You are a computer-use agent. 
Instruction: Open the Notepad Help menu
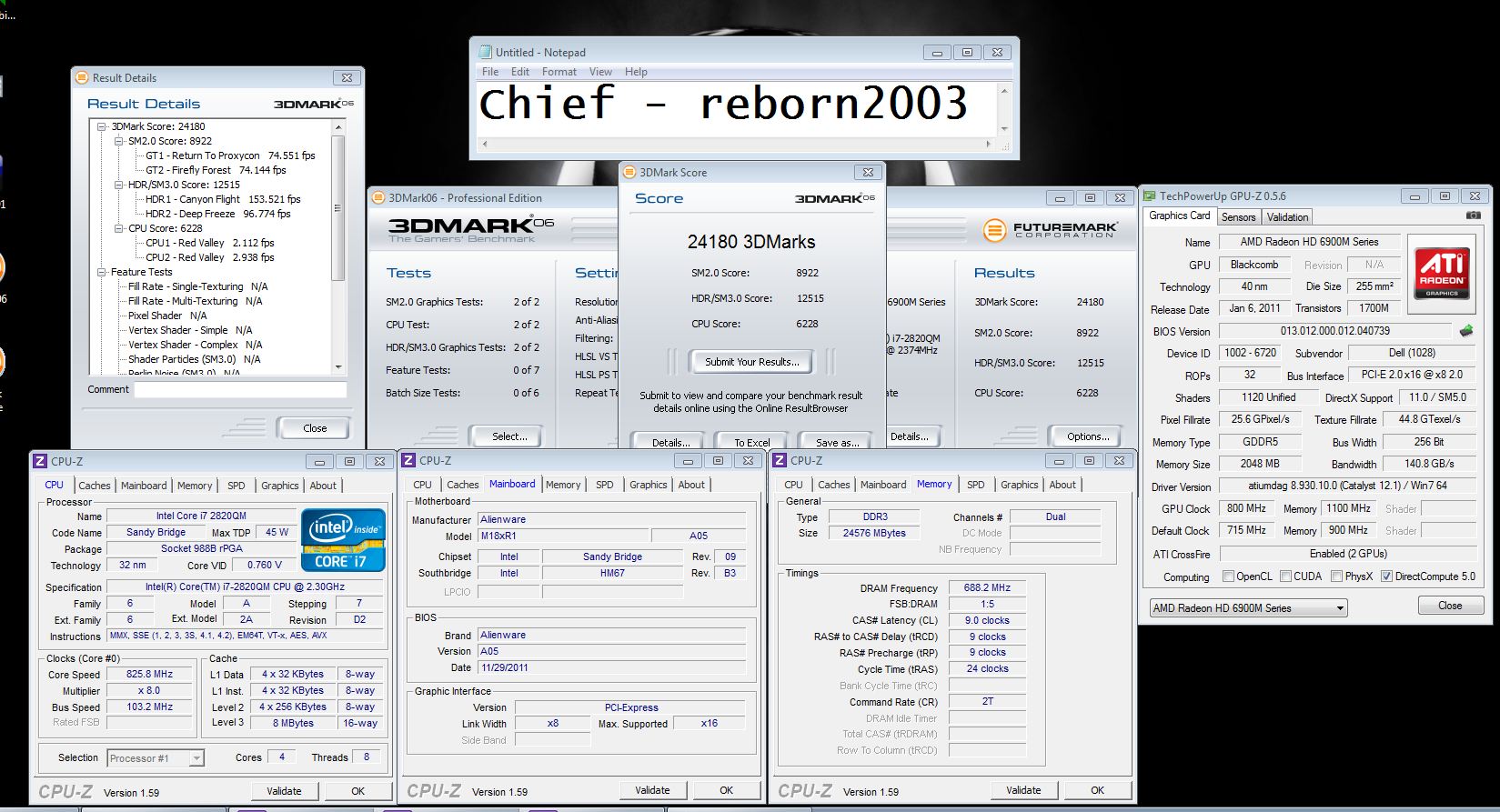[636, 72]
